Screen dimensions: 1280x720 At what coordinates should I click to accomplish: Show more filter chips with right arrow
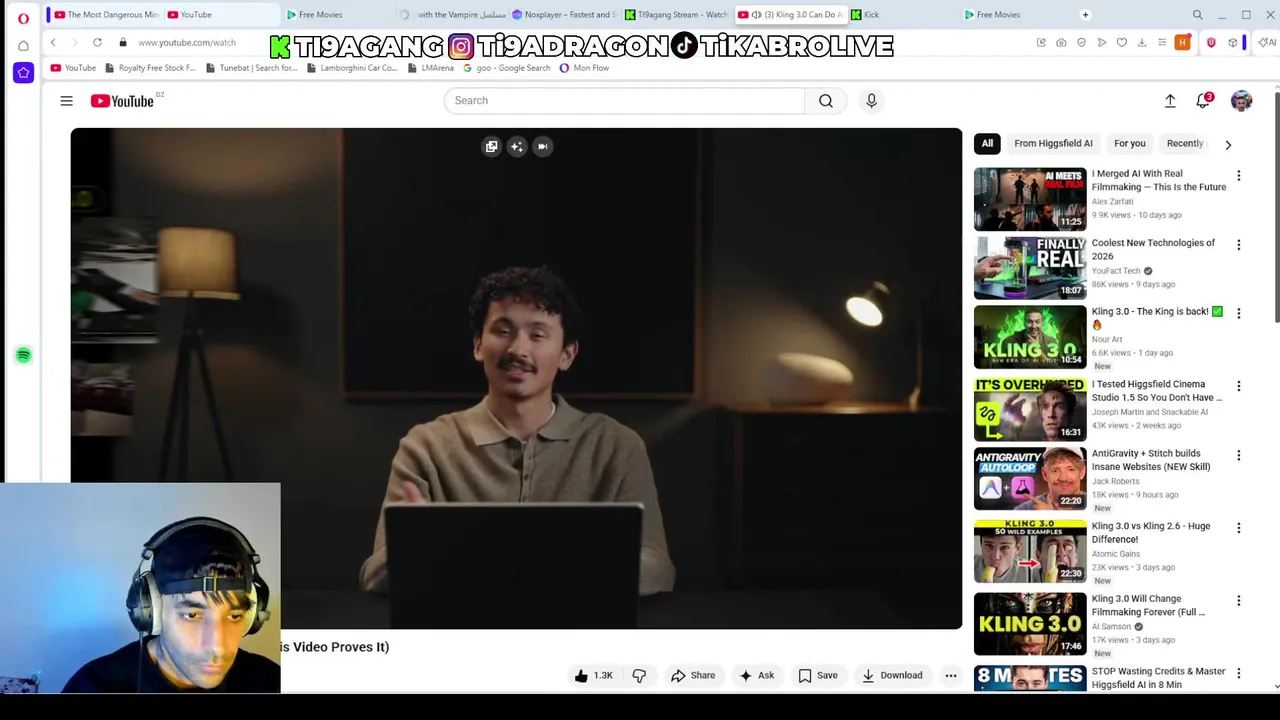tap(1228, 144)
